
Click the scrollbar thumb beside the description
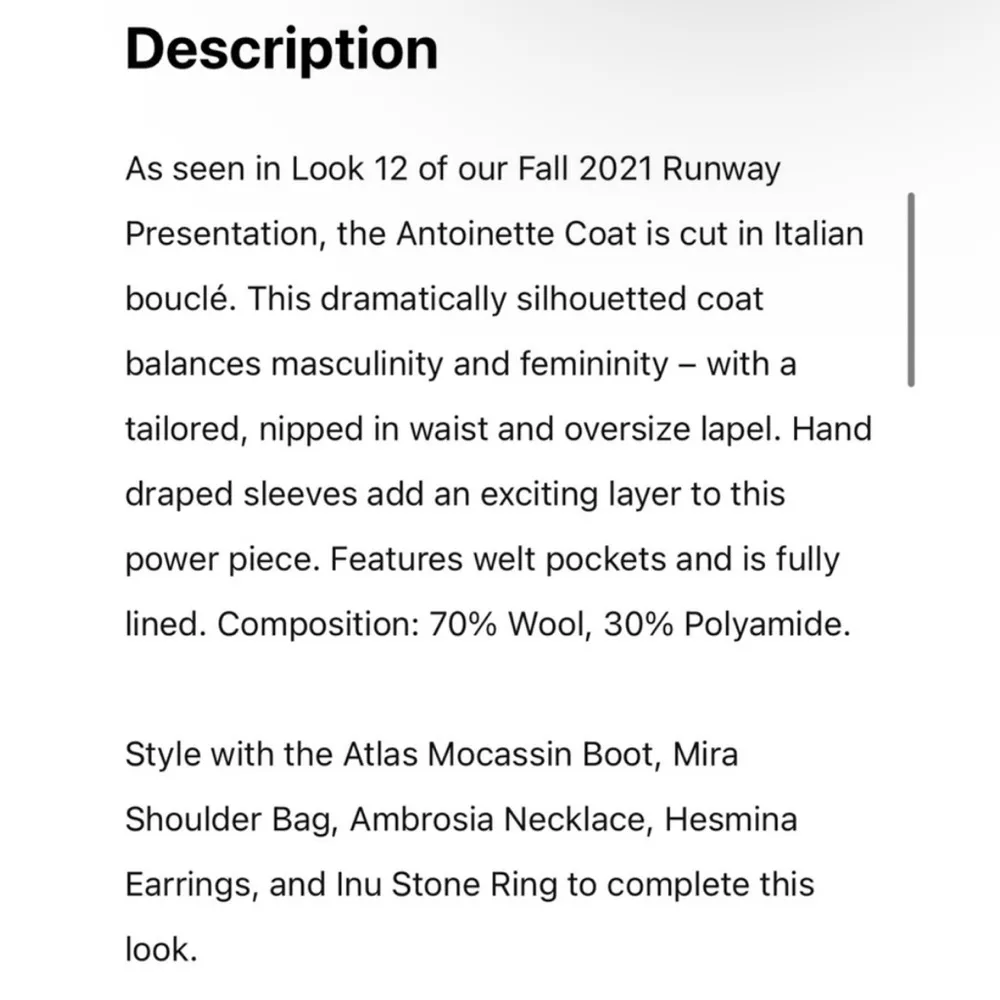click(910, 290)
